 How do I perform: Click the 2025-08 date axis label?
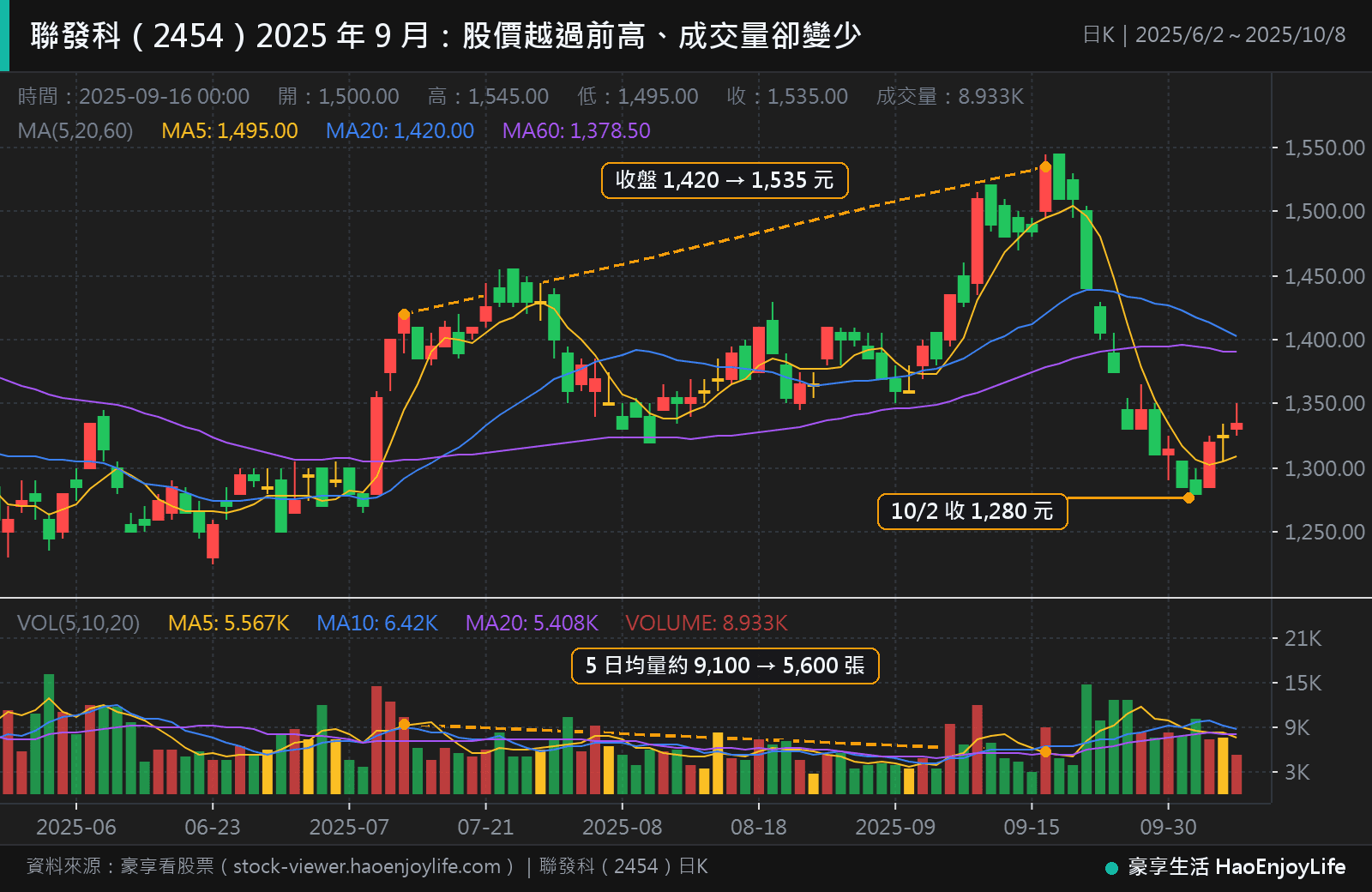point(623,827)
